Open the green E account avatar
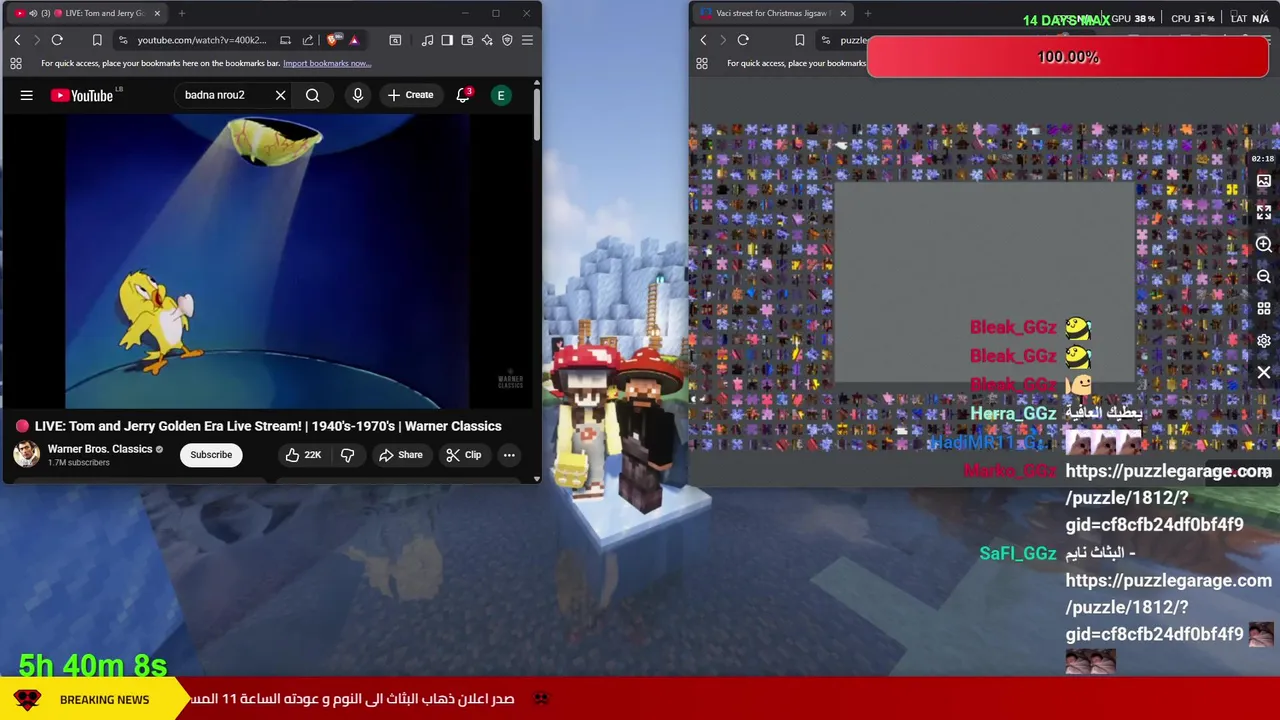Image resolution: width=1280 pixels, height=720 pixels. (x=501, y=95)
